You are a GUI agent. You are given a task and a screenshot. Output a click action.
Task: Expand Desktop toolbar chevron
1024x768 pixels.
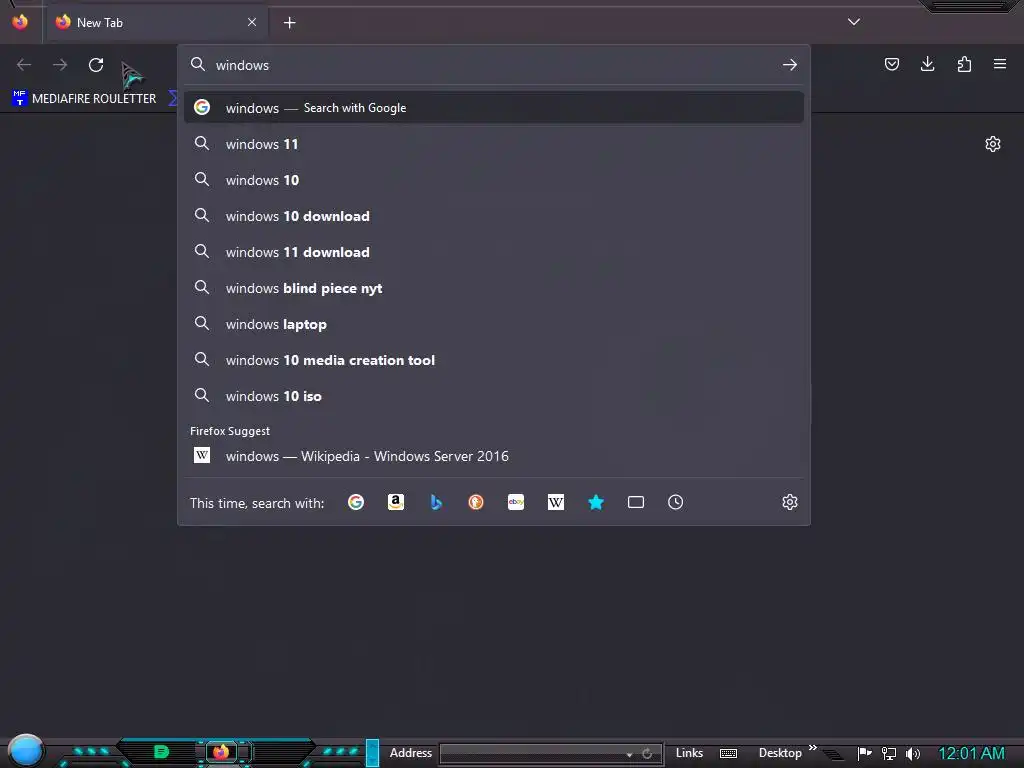(x=812, y=748)
